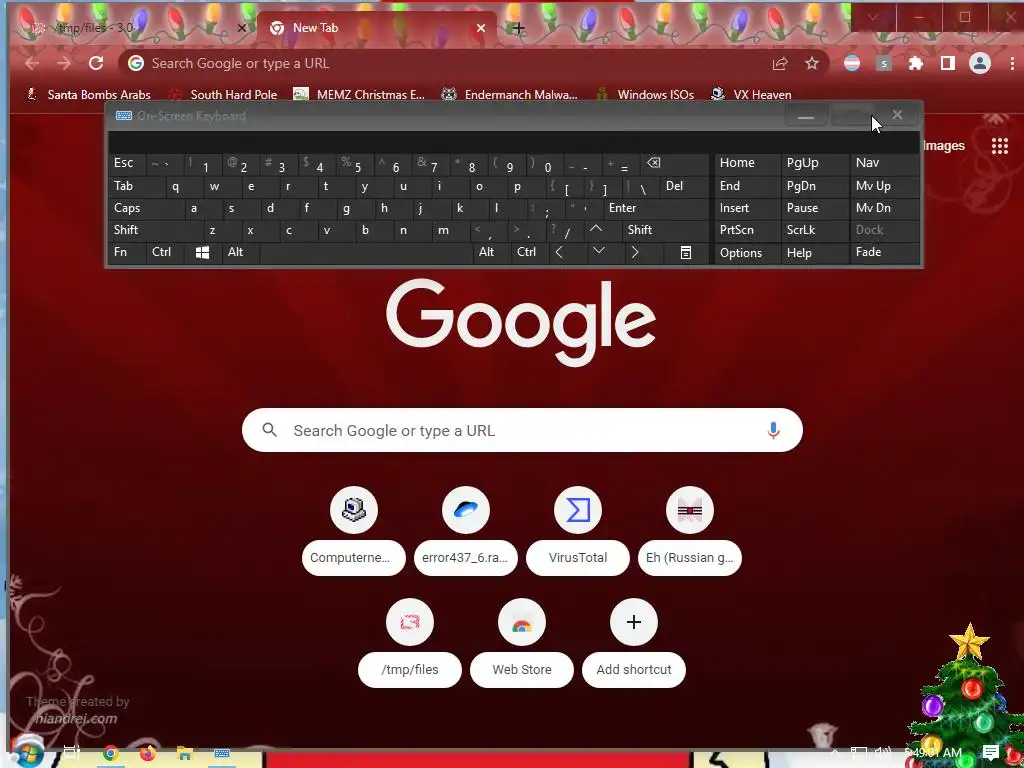1024x768 pixels.
Task: Open File Explorer from the taskbar
Action: [x=185, y=754]
